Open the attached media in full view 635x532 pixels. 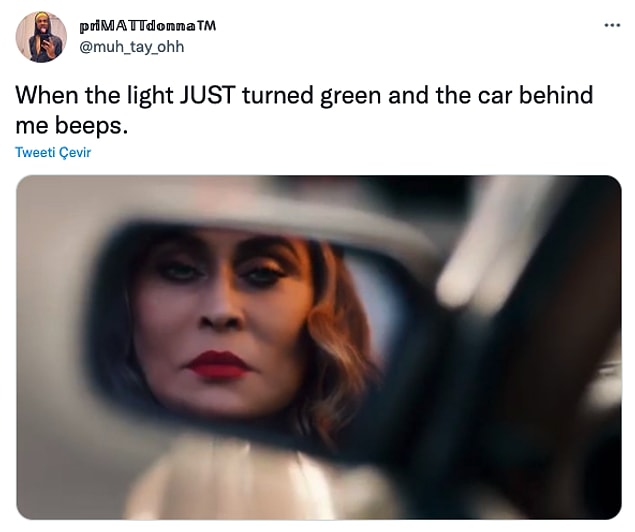(319, 347)
